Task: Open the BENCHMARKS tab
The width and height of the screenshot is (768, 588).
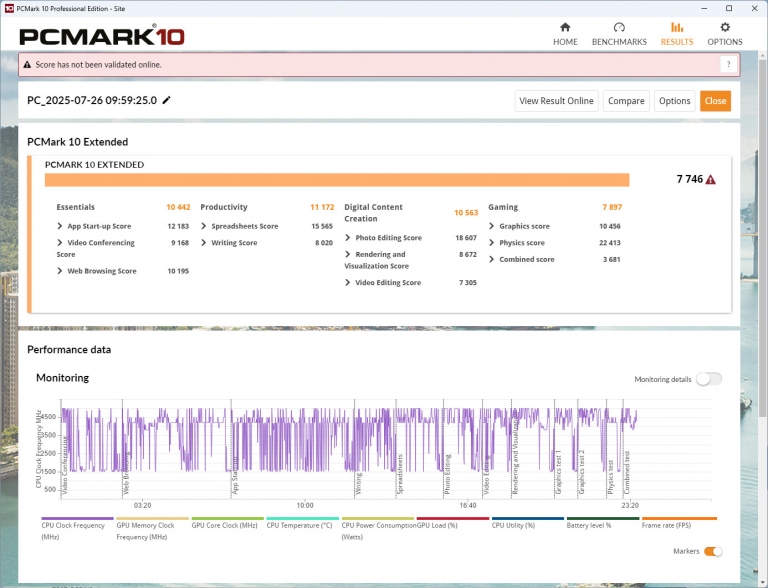Action: tap(619, 34)
